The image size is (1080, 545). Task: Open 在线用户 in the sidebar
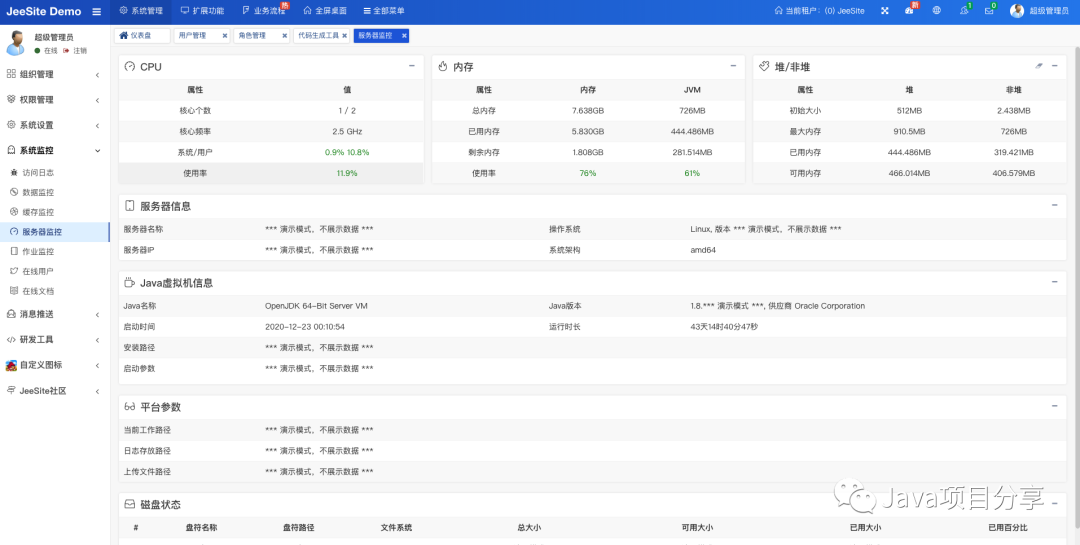click(x=38, y=271)
